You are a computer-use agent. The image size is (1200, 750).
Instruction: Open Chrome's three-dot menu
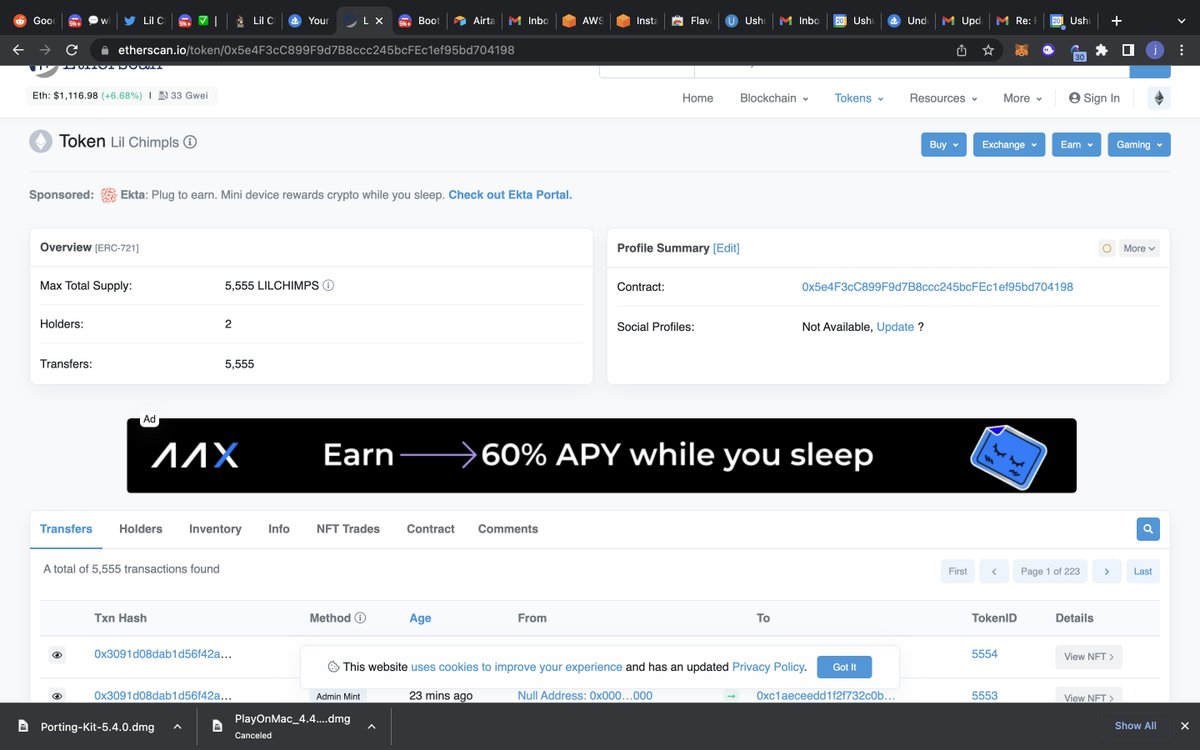point(1182,49)
